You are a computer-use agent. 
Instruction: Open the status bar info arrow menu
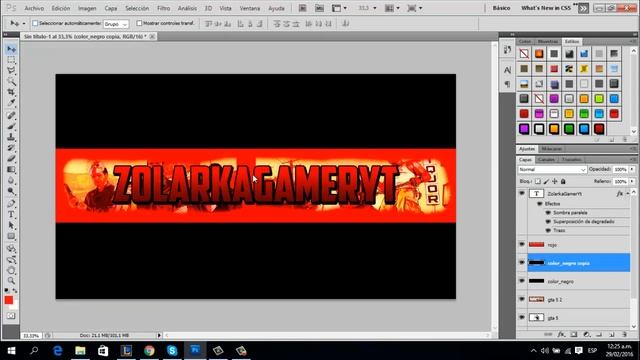pyautogui.click(x=159, y=336)
